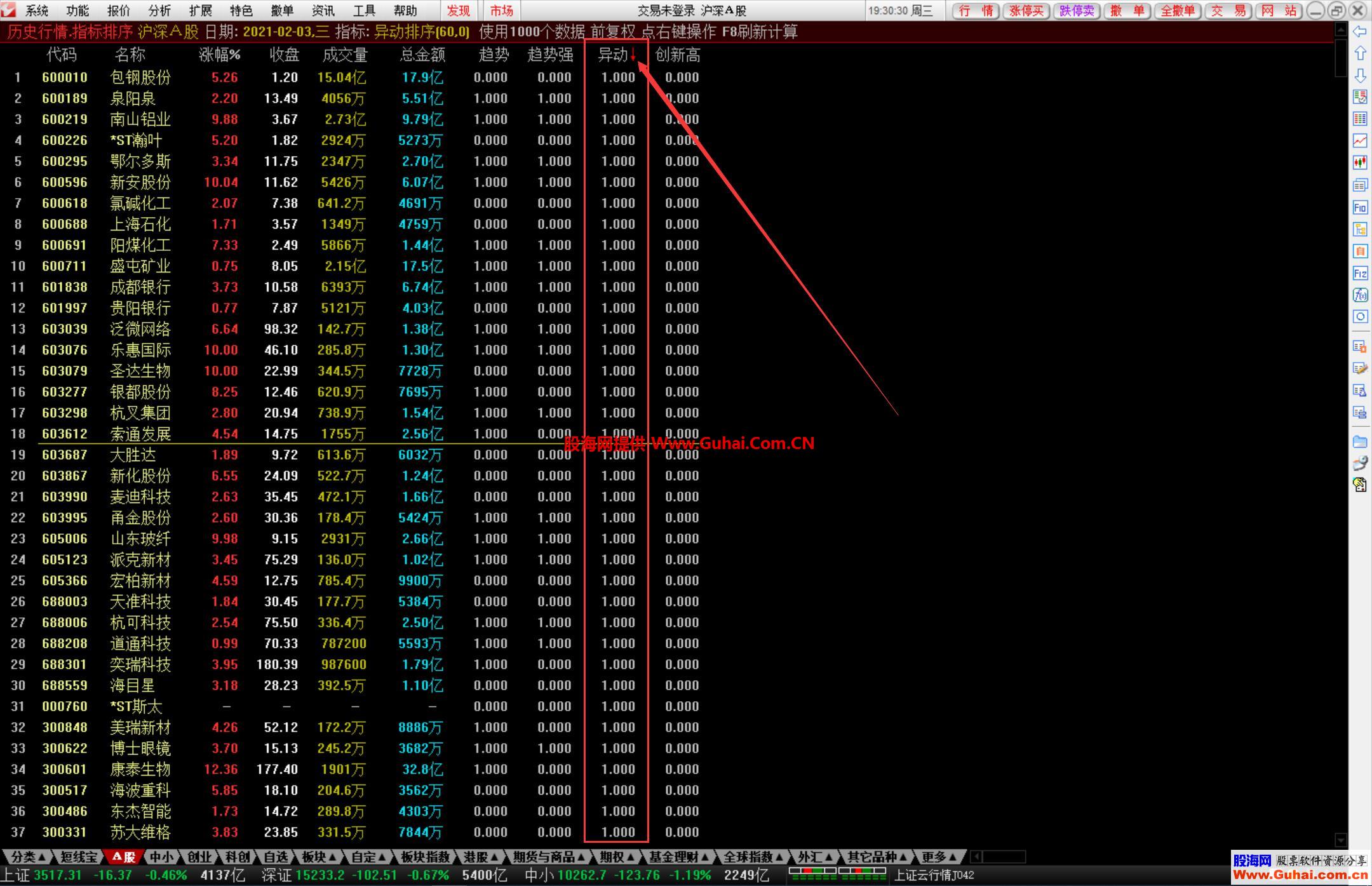Click the market status indicator bars
This screenshot has height=886, width=1372.
coord(837,875)
